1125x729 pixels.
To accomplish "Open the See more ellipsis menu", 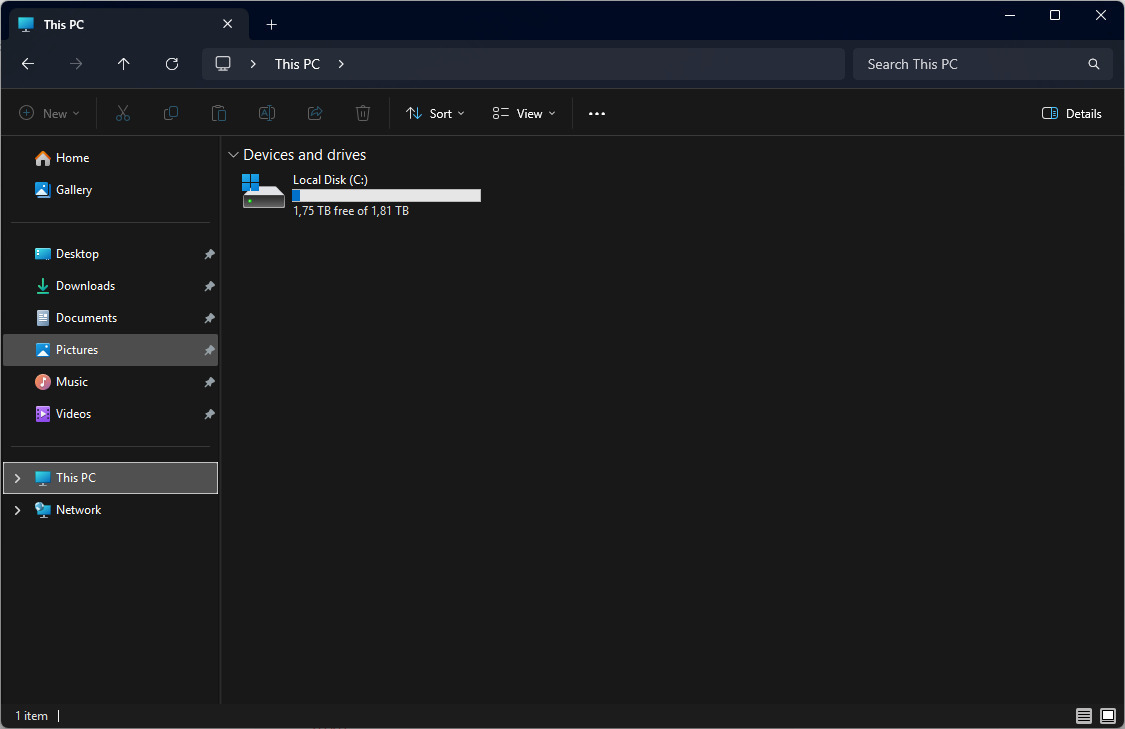I will (597, 113).
